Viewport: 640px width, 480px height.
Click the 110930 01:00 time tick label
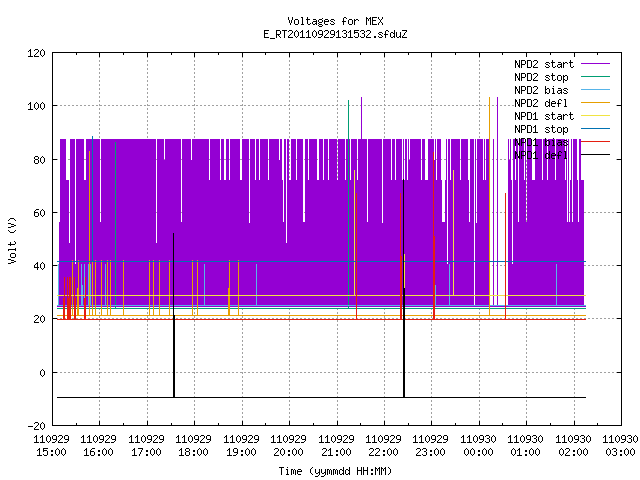[525, 446]
